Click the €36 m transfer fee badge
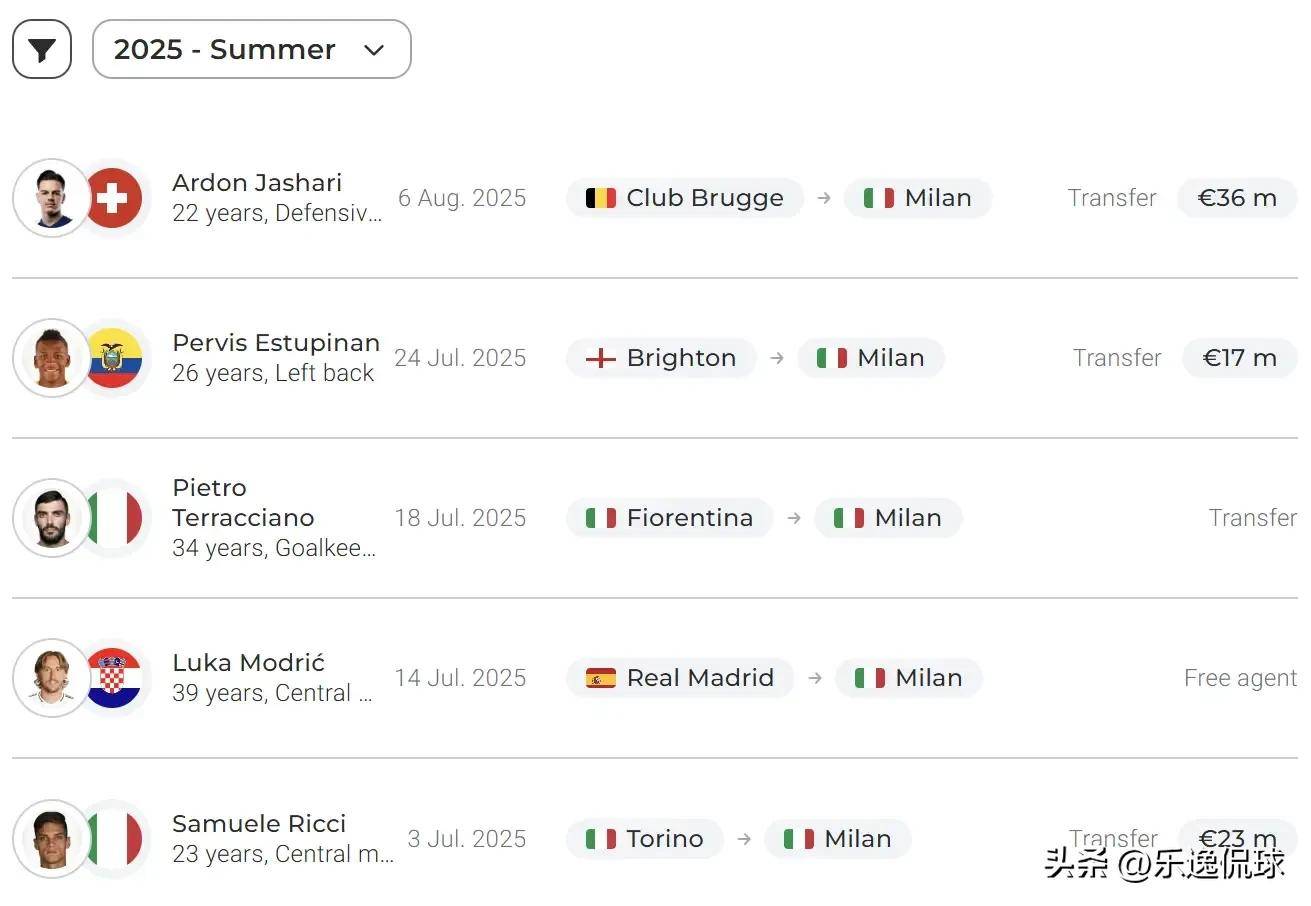The image size is (1311, 906). (x=1237, y=198)
